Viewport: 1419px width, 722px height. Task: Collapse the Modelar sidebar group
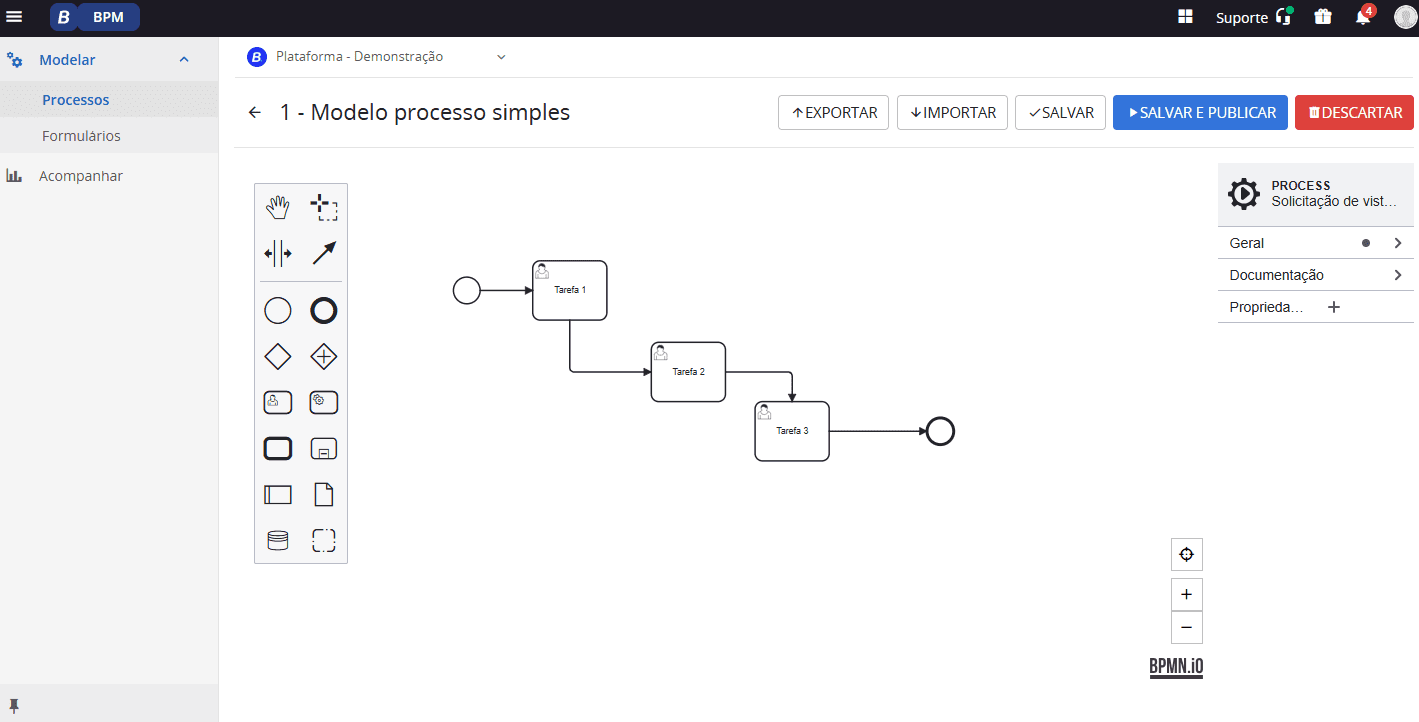click(x=183, y=60)
